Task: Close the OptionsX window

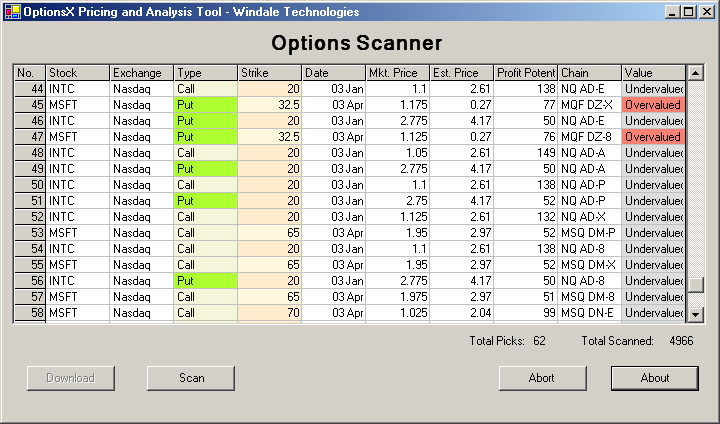Action: pos(706,12)
